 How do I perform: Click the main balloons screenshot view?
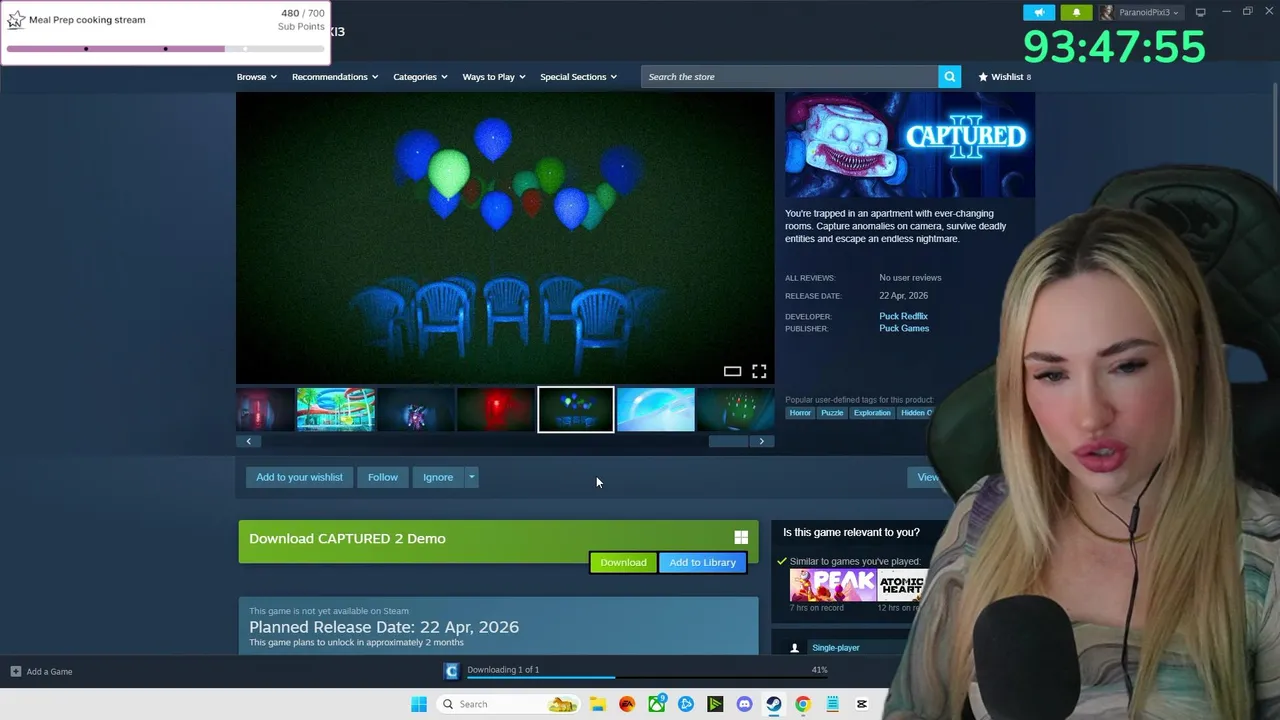[x=505, y=237]
